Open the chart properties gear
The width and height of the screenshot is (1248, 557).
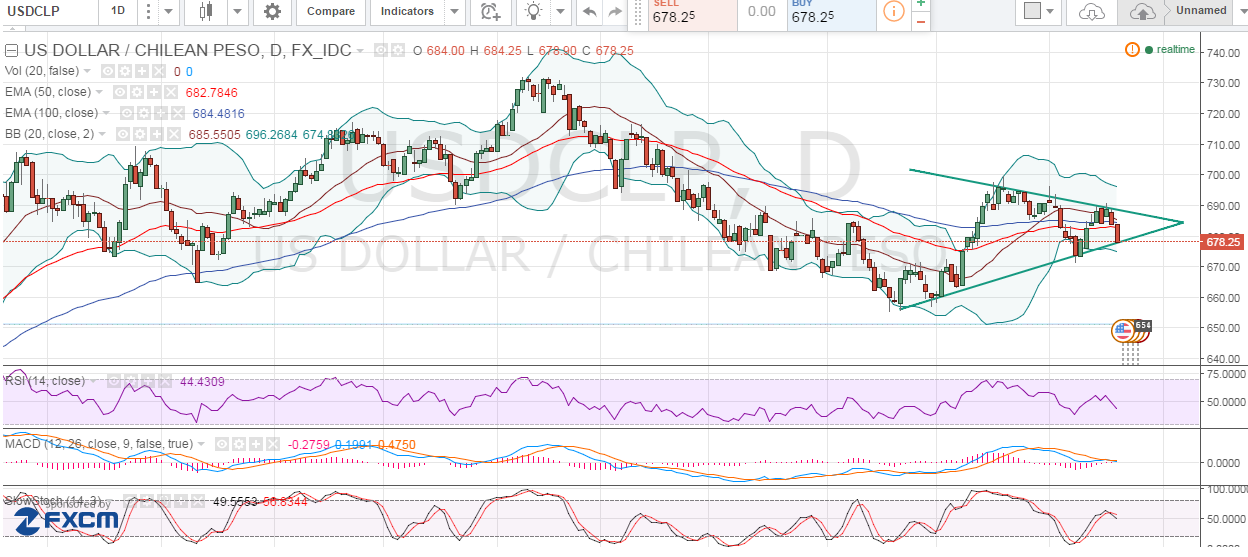pos(272,12)
